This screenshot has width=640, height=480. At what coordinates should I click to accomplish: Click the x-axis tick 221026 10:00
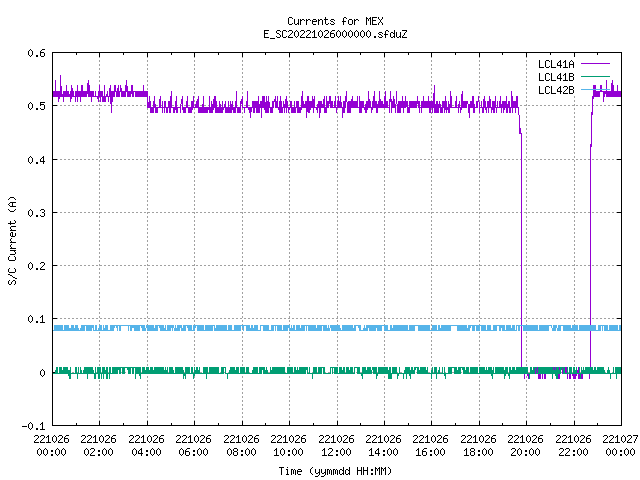pos(288,446)
